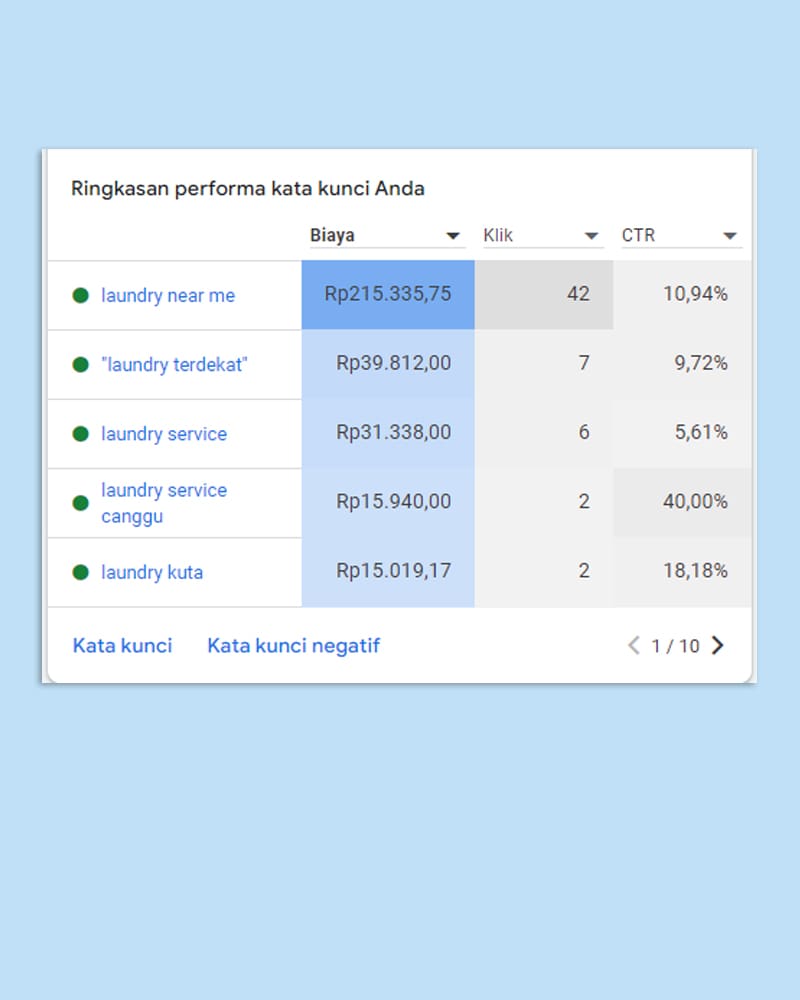Screen dimensions: 800x1000
Task: Go to next page of keywords
Action: pyautogui.click(x=717, y=646)
